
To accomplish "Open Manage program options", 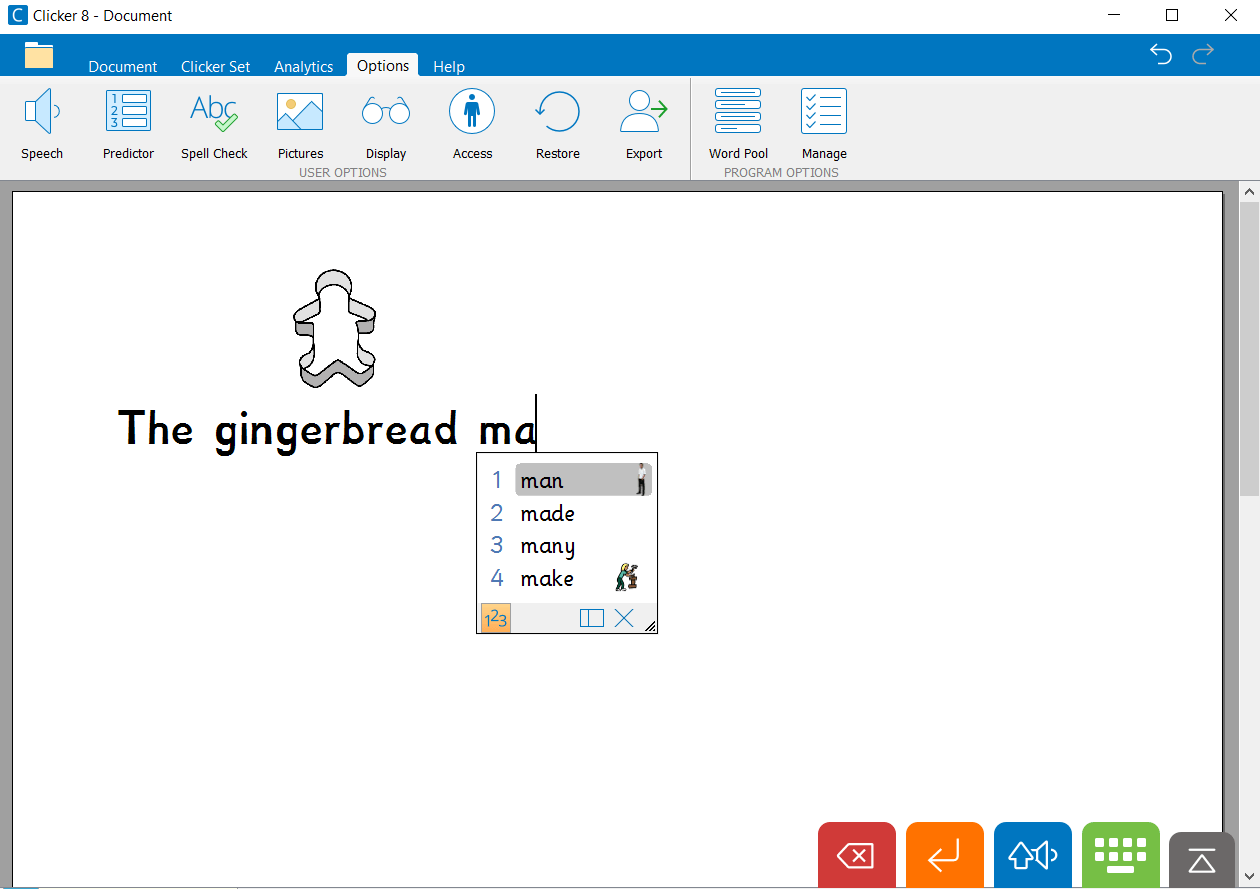I will (x=823, y=124).
